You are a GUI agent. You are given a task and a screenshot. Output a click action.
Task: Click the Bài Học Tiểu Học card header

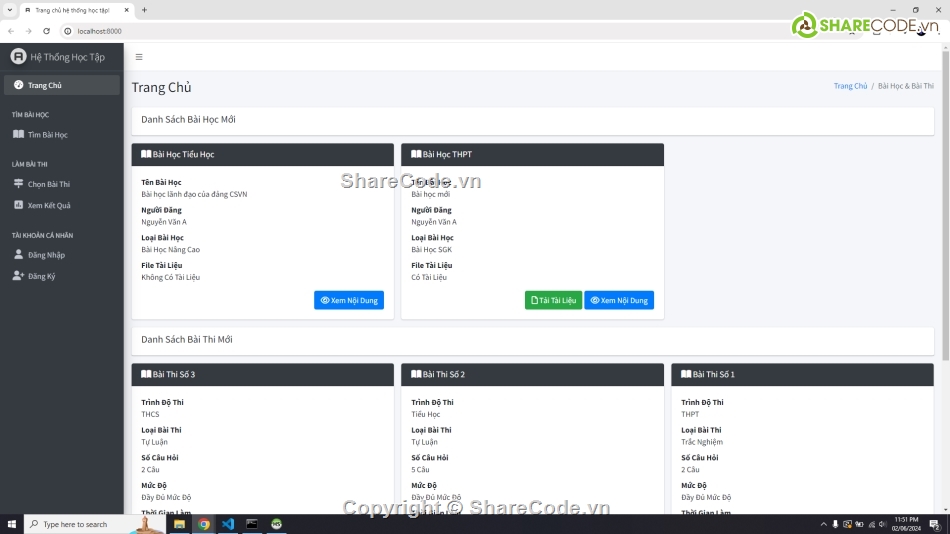pos(262,155)
